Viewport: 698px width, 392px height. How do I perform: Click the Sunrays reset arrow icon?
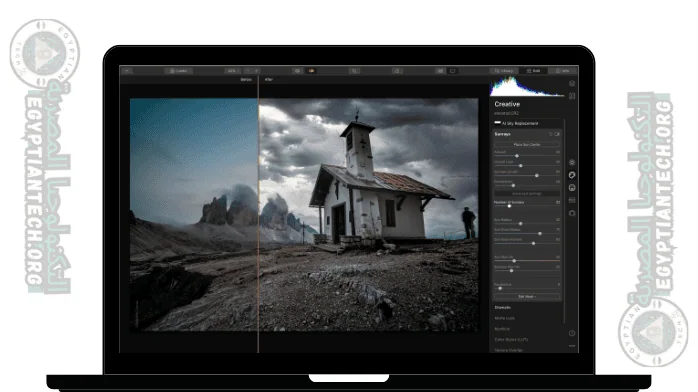pyautogui.click(x=550, y=134)
